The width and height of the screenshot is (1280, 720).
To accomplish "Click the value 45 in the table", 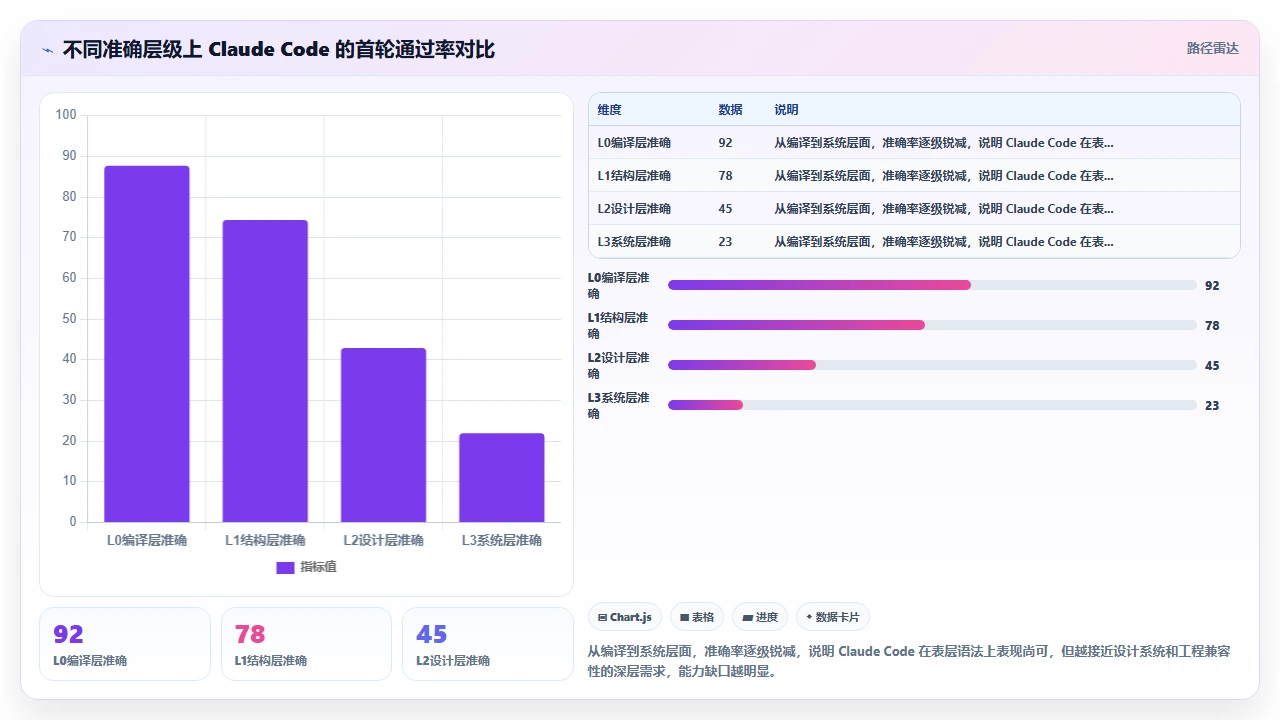I will point(725,209).
